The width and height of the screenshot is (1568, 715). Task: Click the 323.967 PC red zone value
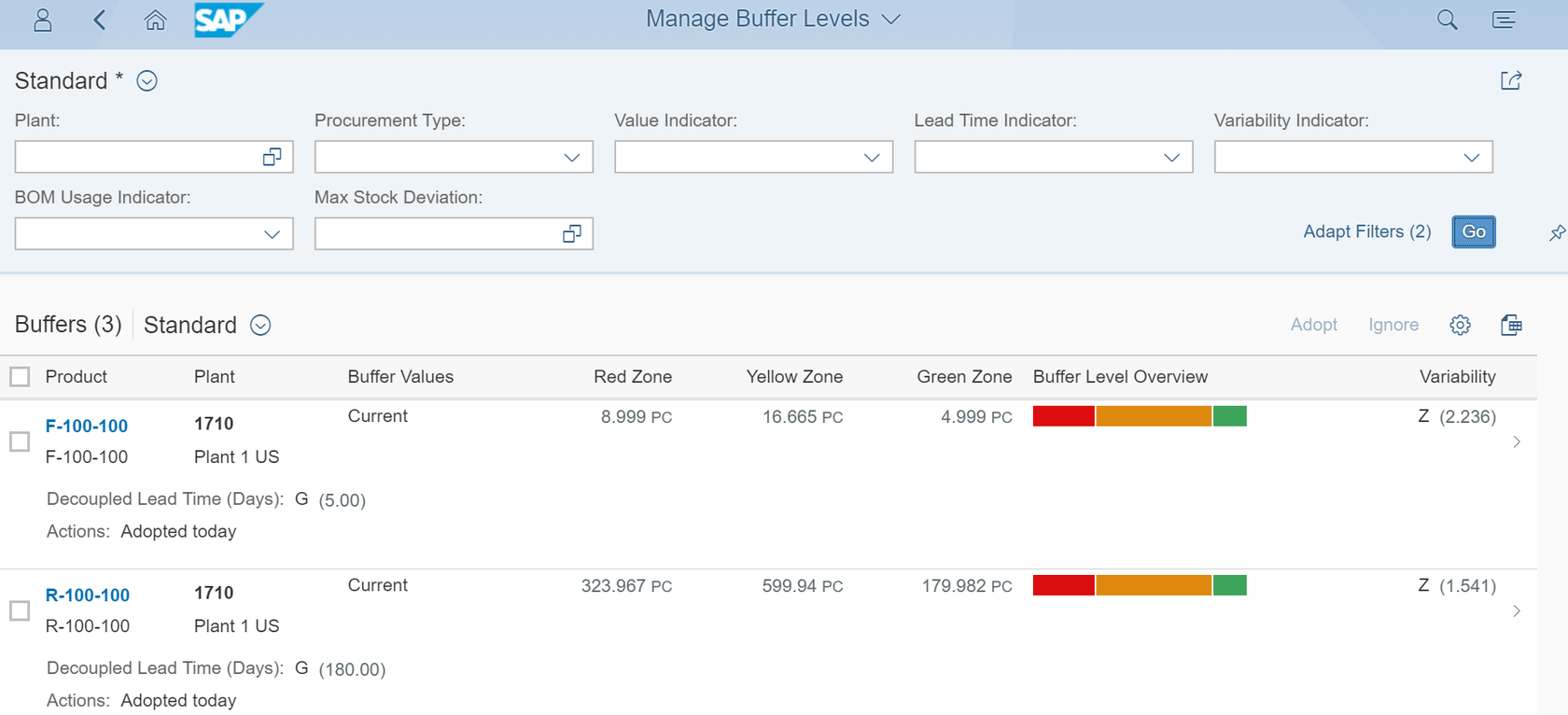626,585
